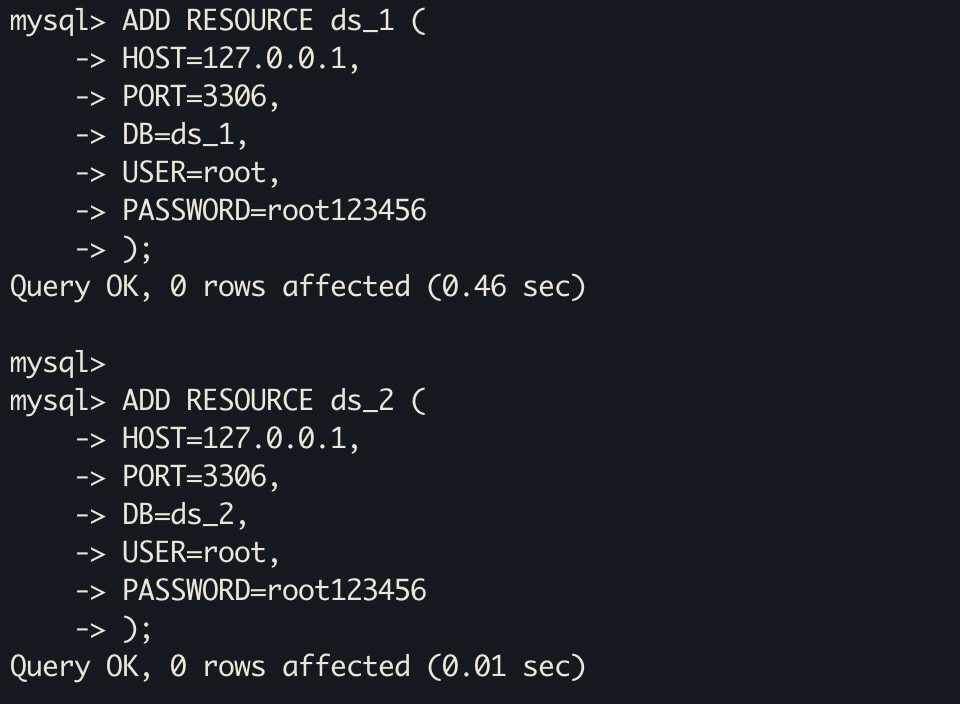This screenshot has height=704, width=960.
Task: Click the ds_1 resource name in first command
Action: click(362, 21)
